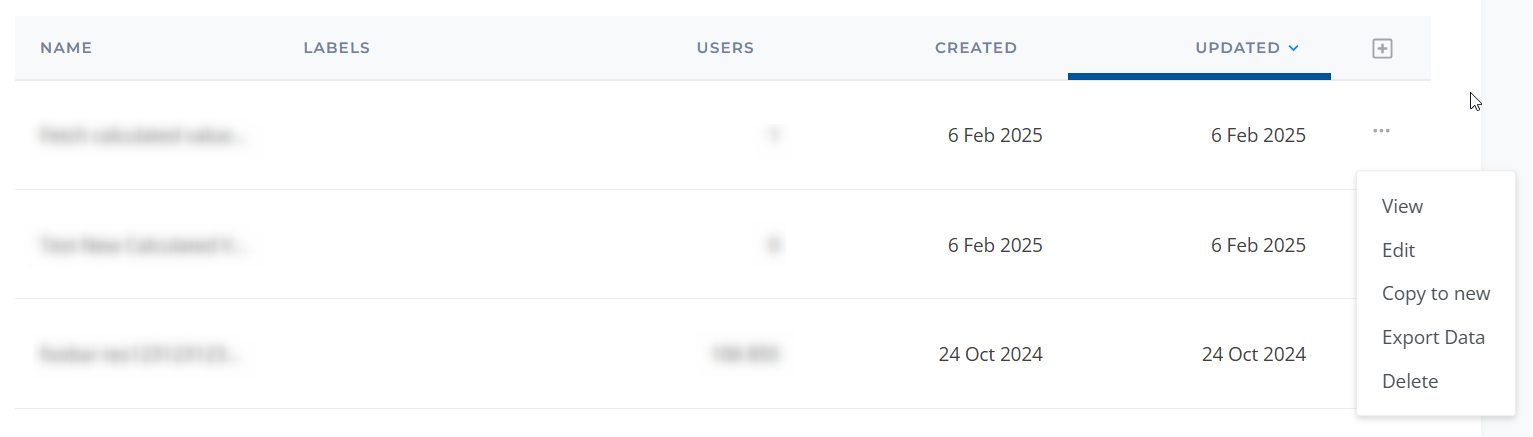Sort table by the NAME column

tap(66, 48)
